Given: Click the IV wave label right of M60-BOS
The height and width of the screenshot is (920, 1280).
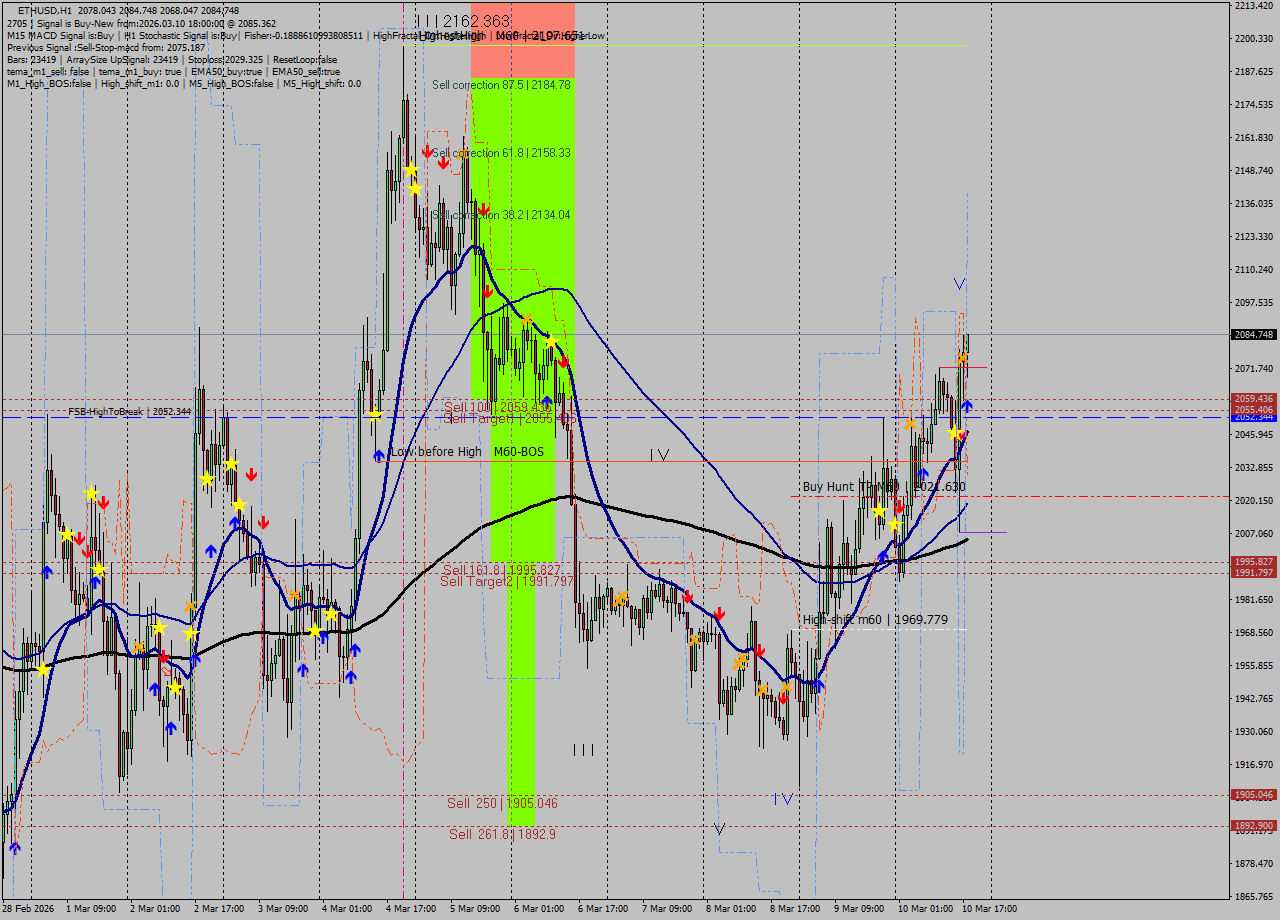Looking at the screenshot, I should coord(659,455).
